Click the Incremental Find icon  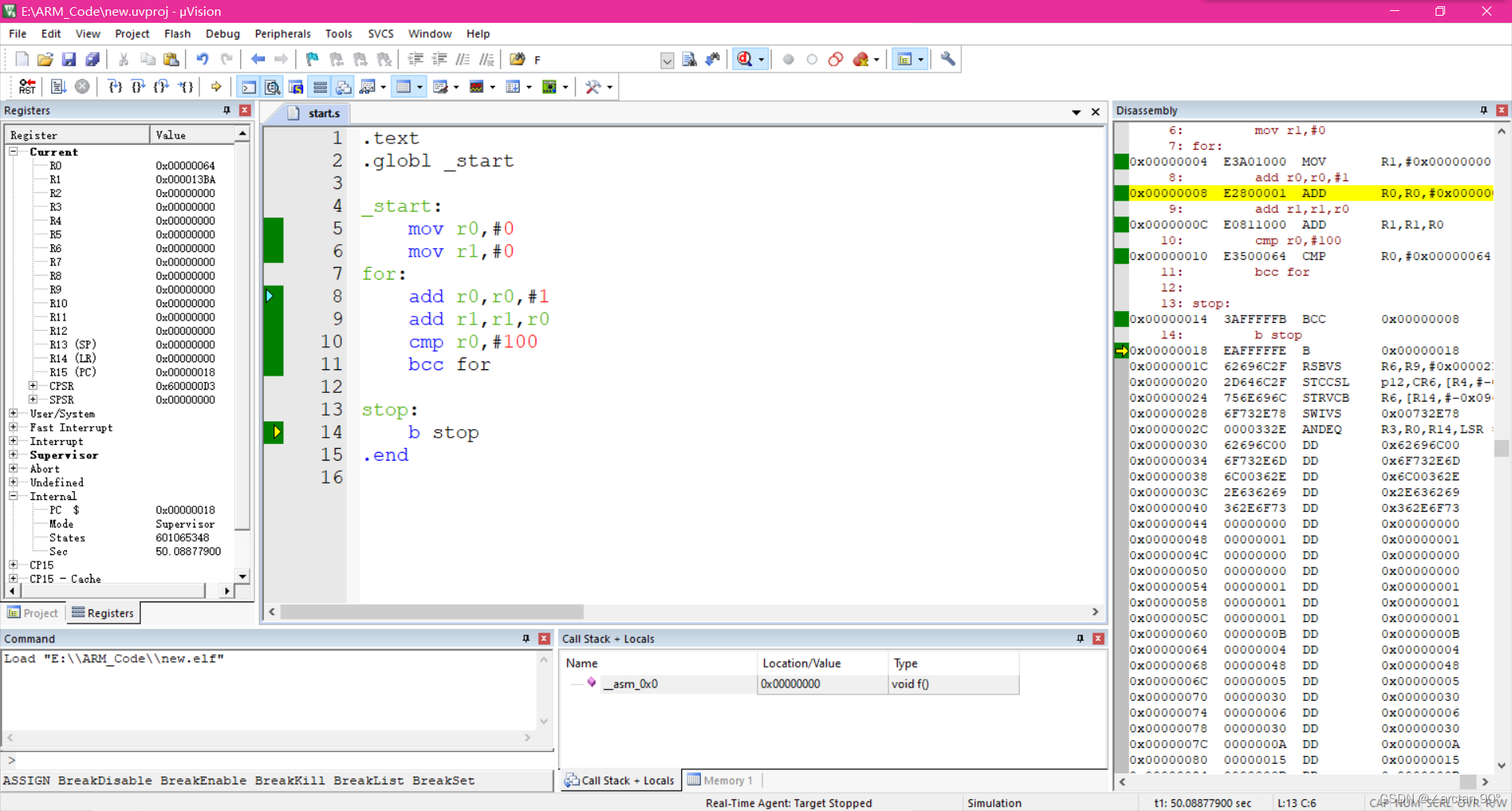click(x=713, y=59)
